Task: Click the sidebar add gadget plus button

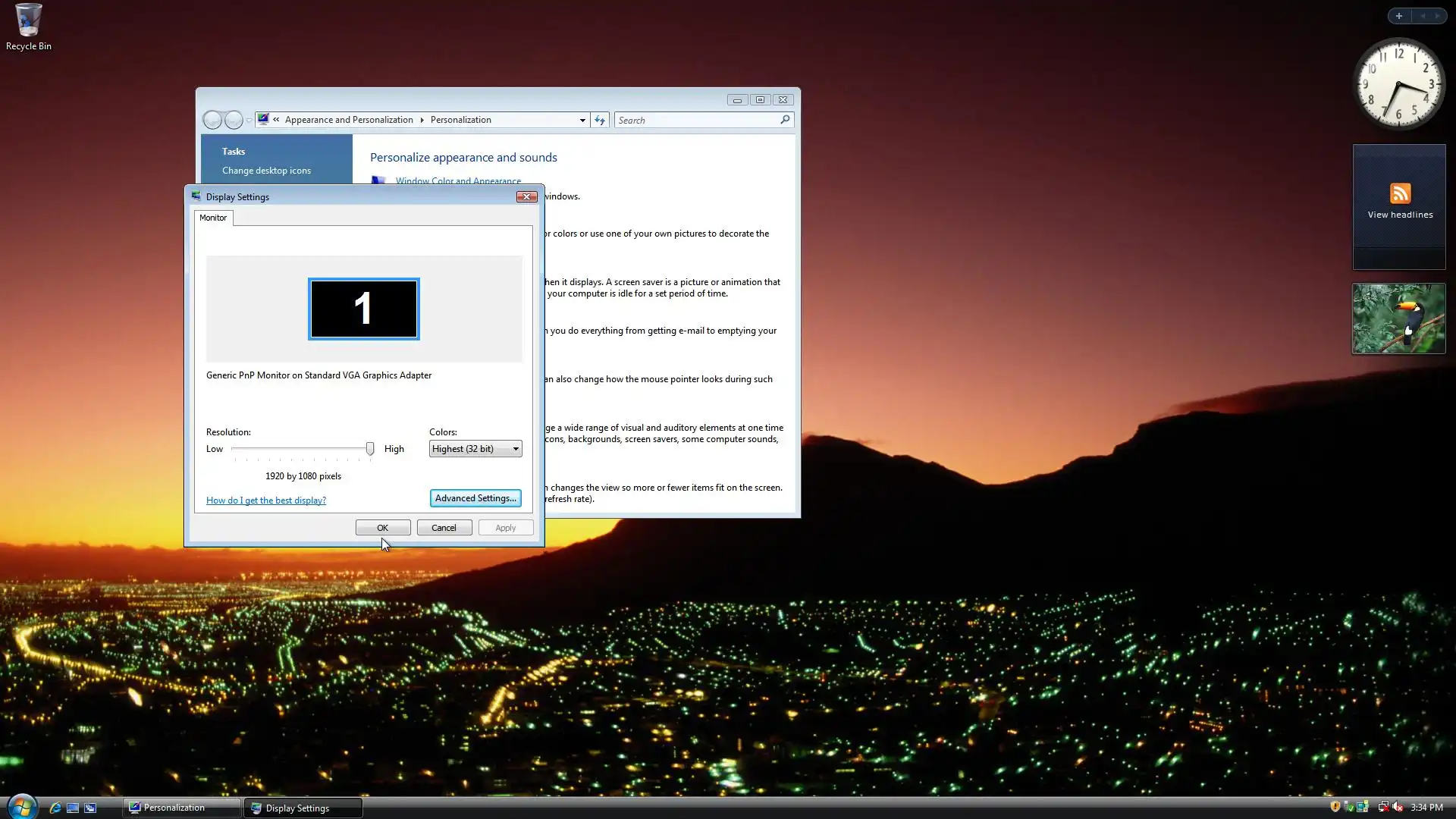Action: point(1399,16)
